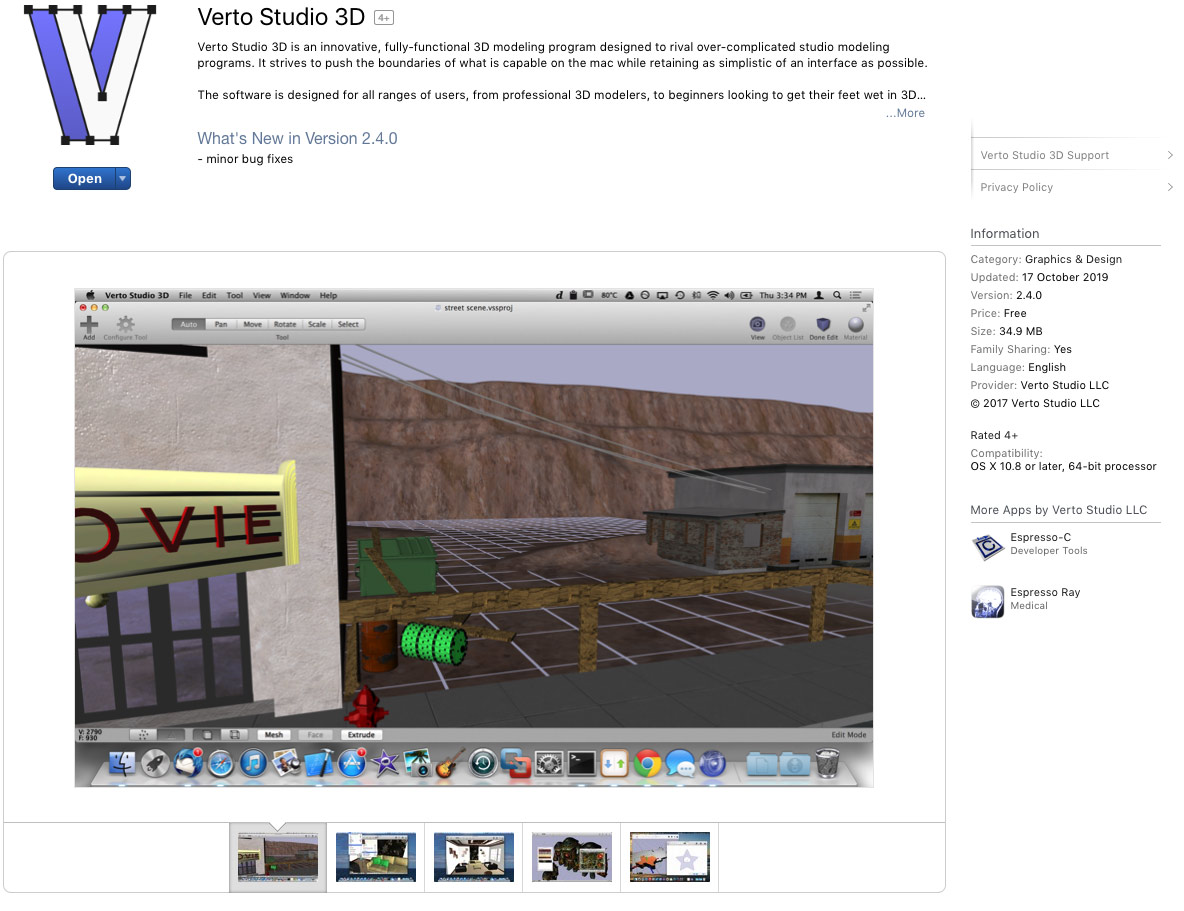Select the Auto tool segment in the preview

189,324
